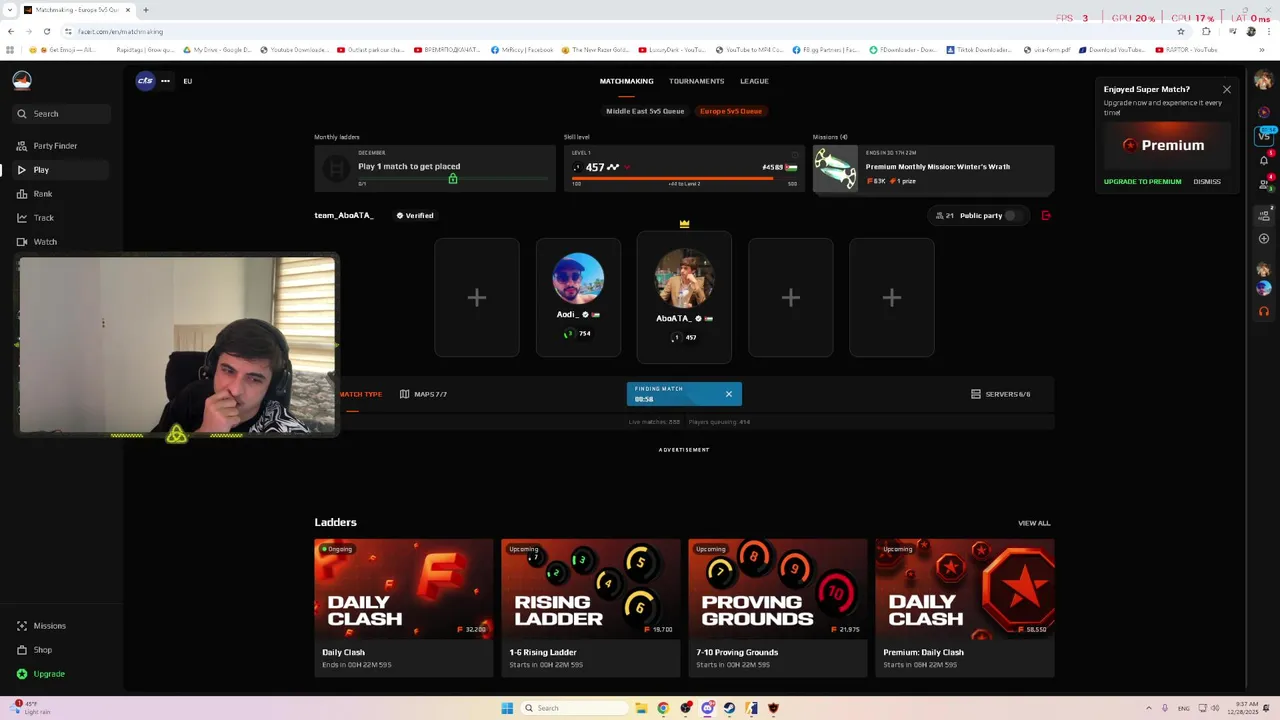
Task: Close the Enjoyed Super Match popup
Action: (x=1227, y=90)
